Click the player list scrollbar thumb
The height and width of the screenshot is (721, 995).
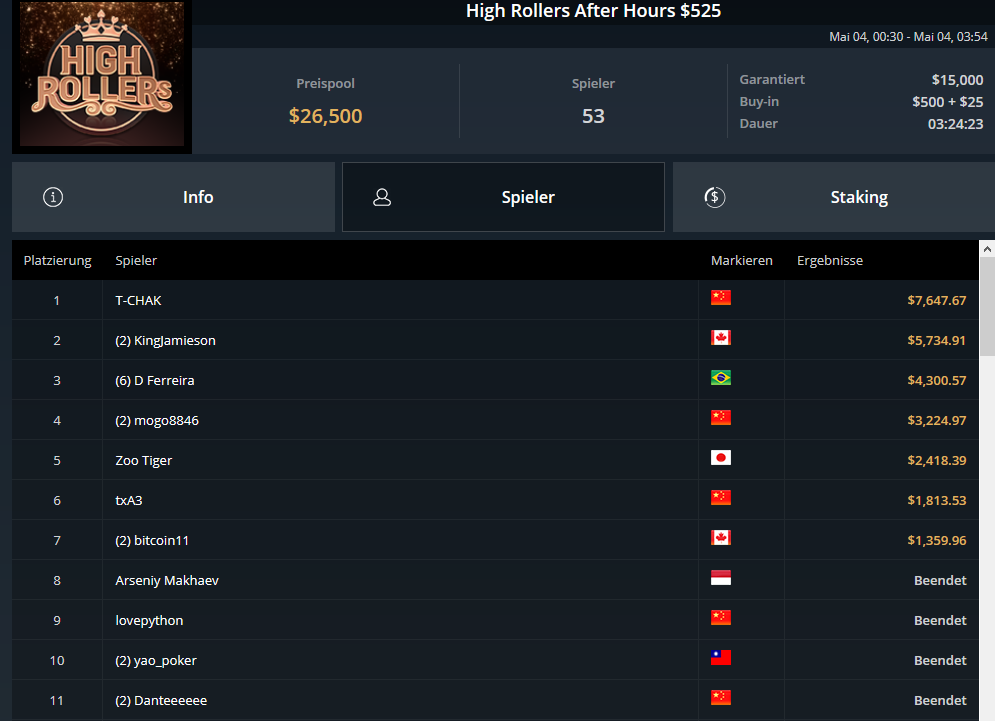[x=987, y=307]
